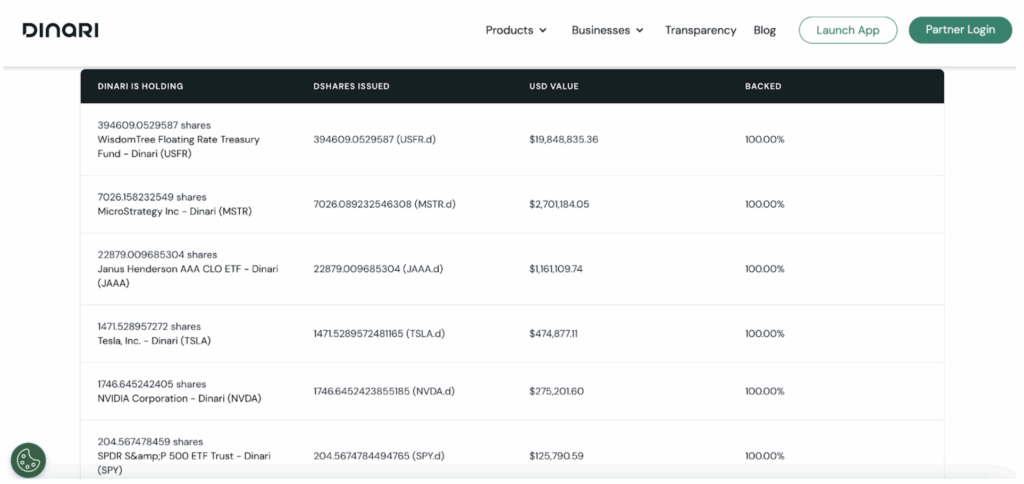1024x484 pixels.
Task: Click the Tesla USD value $474,877.11
Action: pyautogui.click(x=557, y=333)
